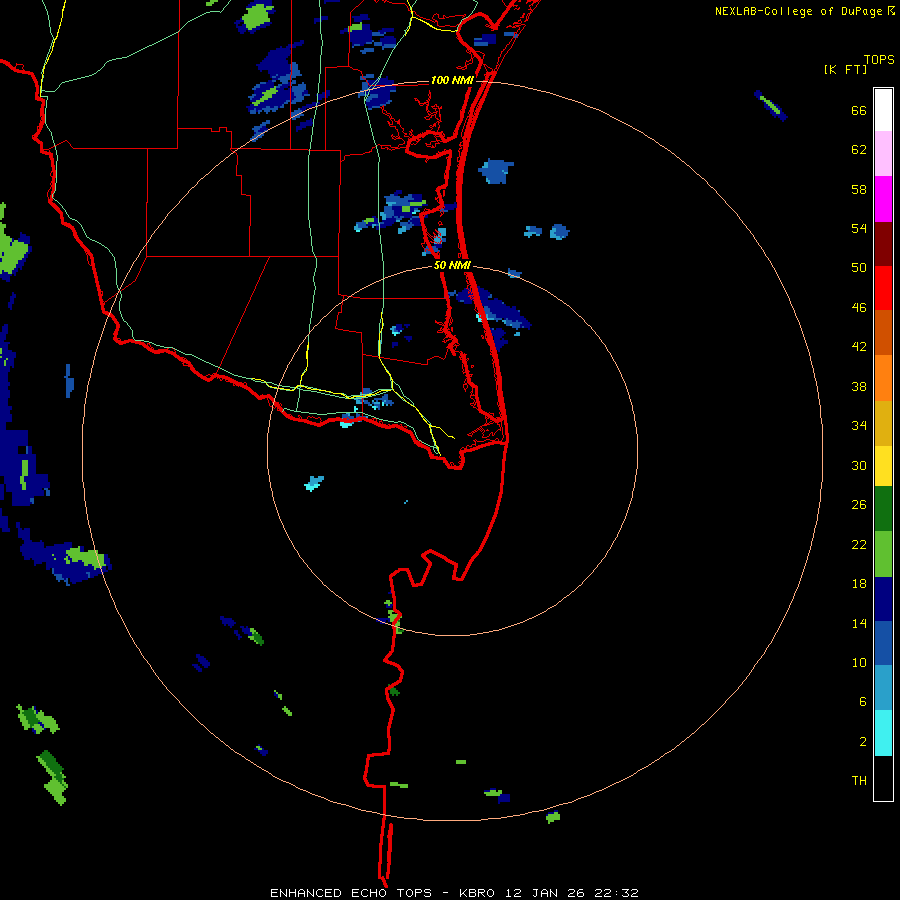Click the dark red 54 kft legend swatch

(x=883, y=243)
